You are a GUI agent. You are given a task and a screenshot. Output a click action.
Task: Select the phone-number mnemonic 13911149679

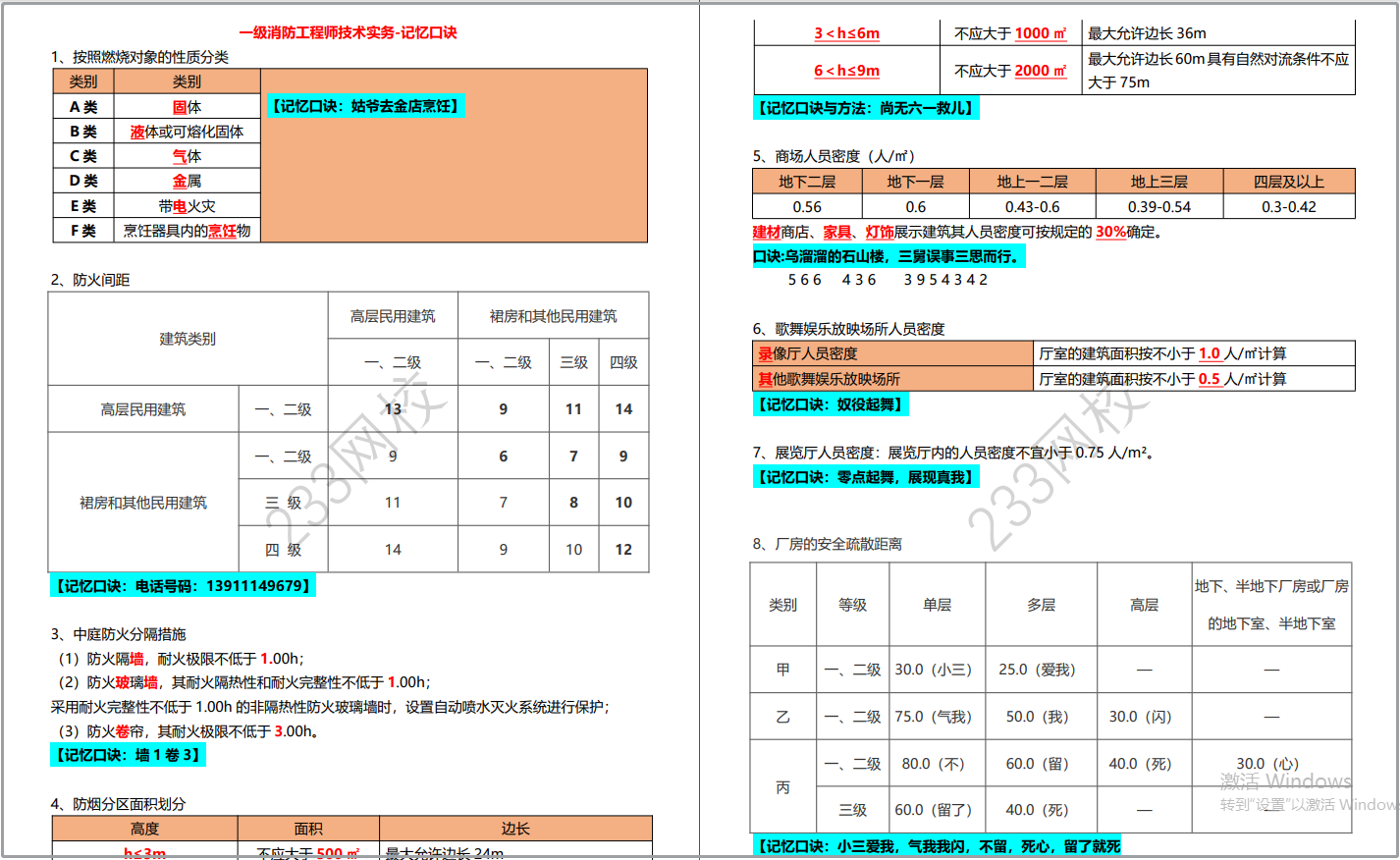tap(183, 586)
